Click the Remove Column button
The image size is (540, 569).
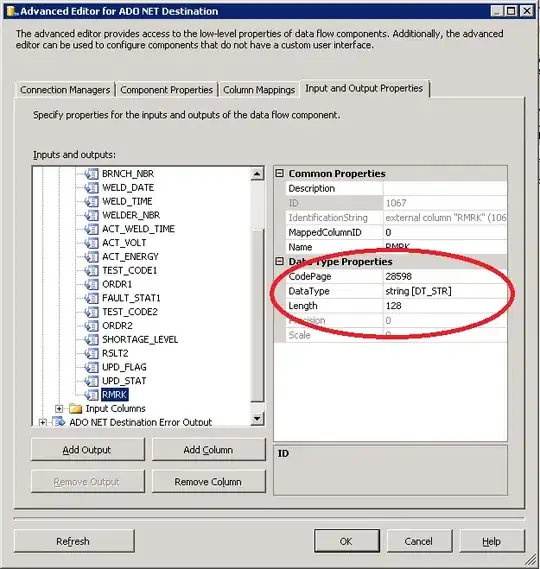pyautogui.click(x=208, y=482)
